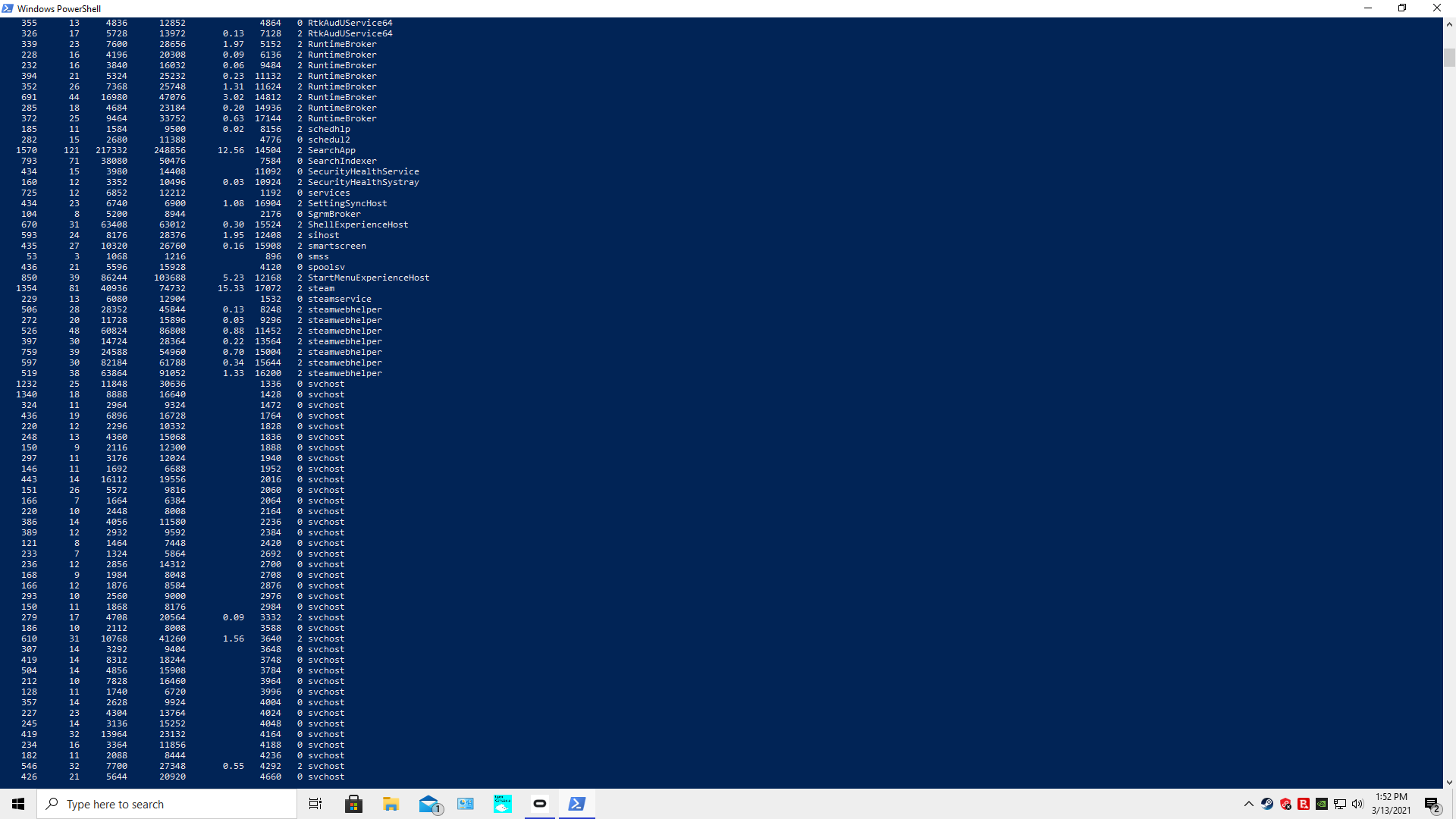Image resolution: width=1456 pixels, height=819 pixels.
Task: Click the 'ShellExperienceHost' process name
Action: coord(358,224)
